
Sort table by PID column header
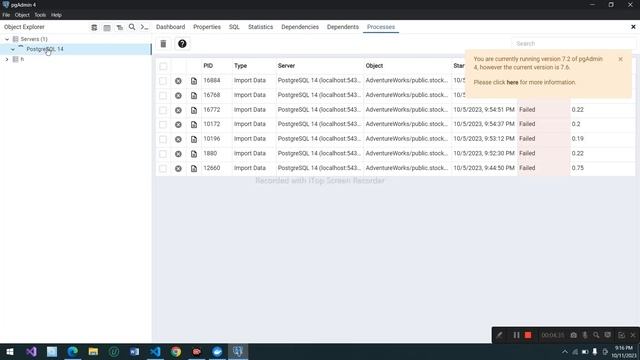point(208,66)
